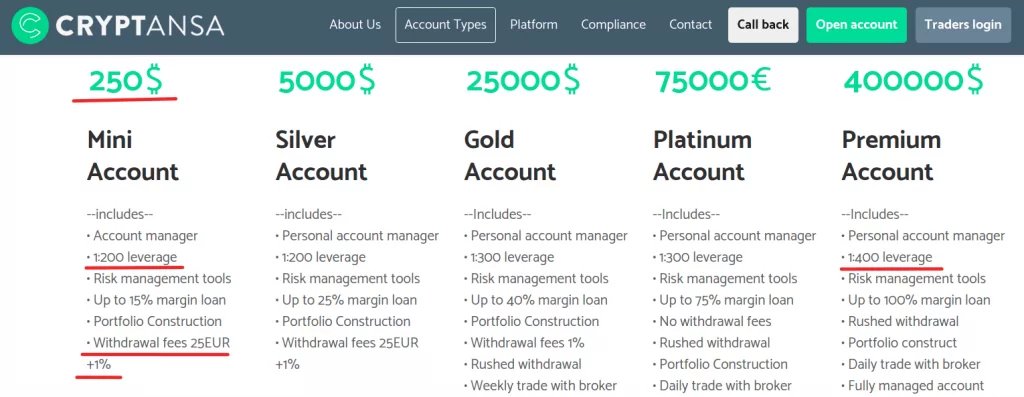Screen dimensions: 1024x397
Task: Select the 250$ Mini Account price
Action: (x=126, y=82)
